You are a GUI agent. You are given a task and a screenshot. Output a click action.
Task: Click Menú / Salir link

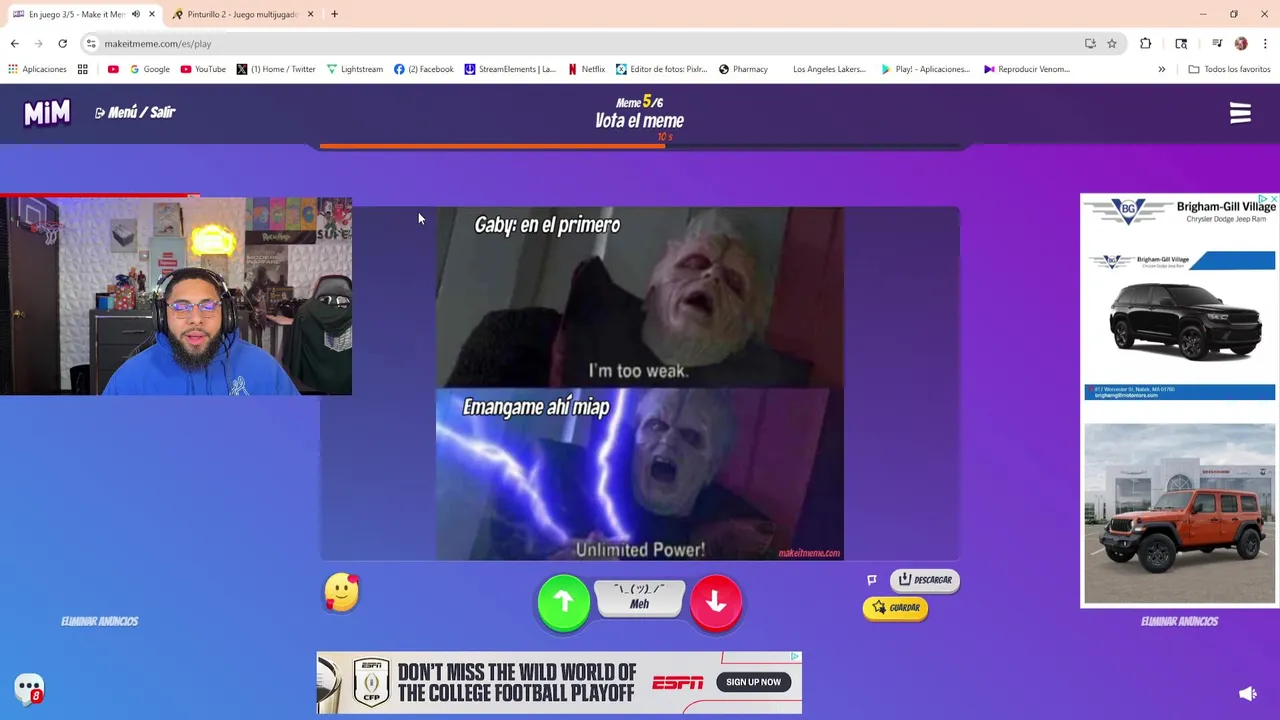[x=135, y=112]
